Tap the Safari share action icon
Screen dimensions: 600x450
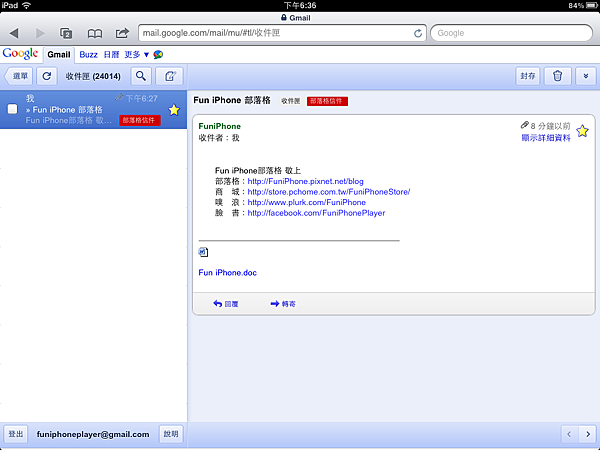(122, 33)
